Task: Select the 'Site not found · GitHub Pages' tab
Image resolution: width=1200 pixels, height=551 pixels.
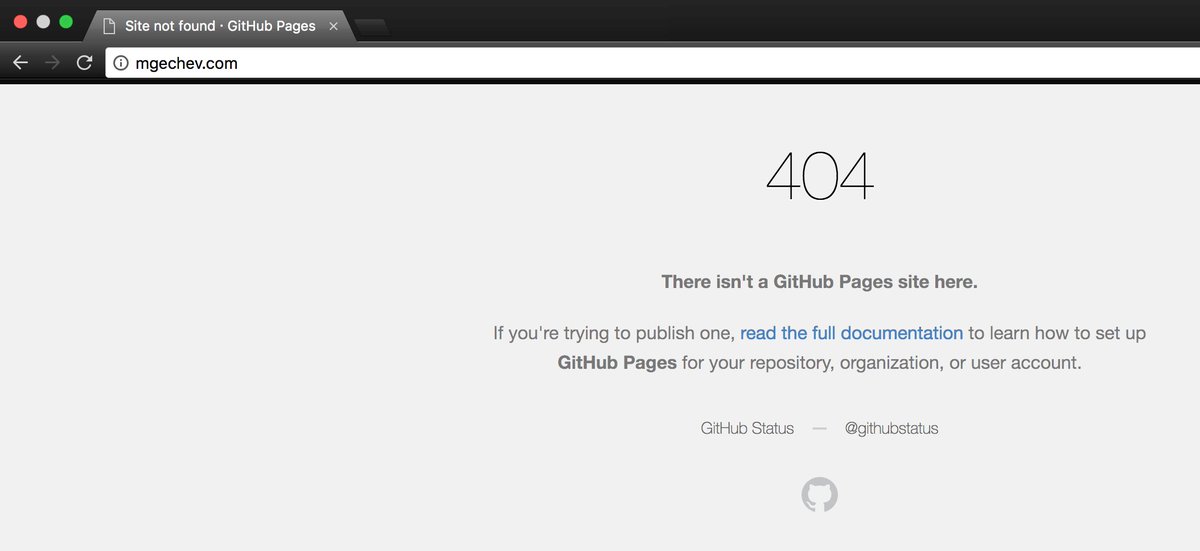Action: click(218, 26)
